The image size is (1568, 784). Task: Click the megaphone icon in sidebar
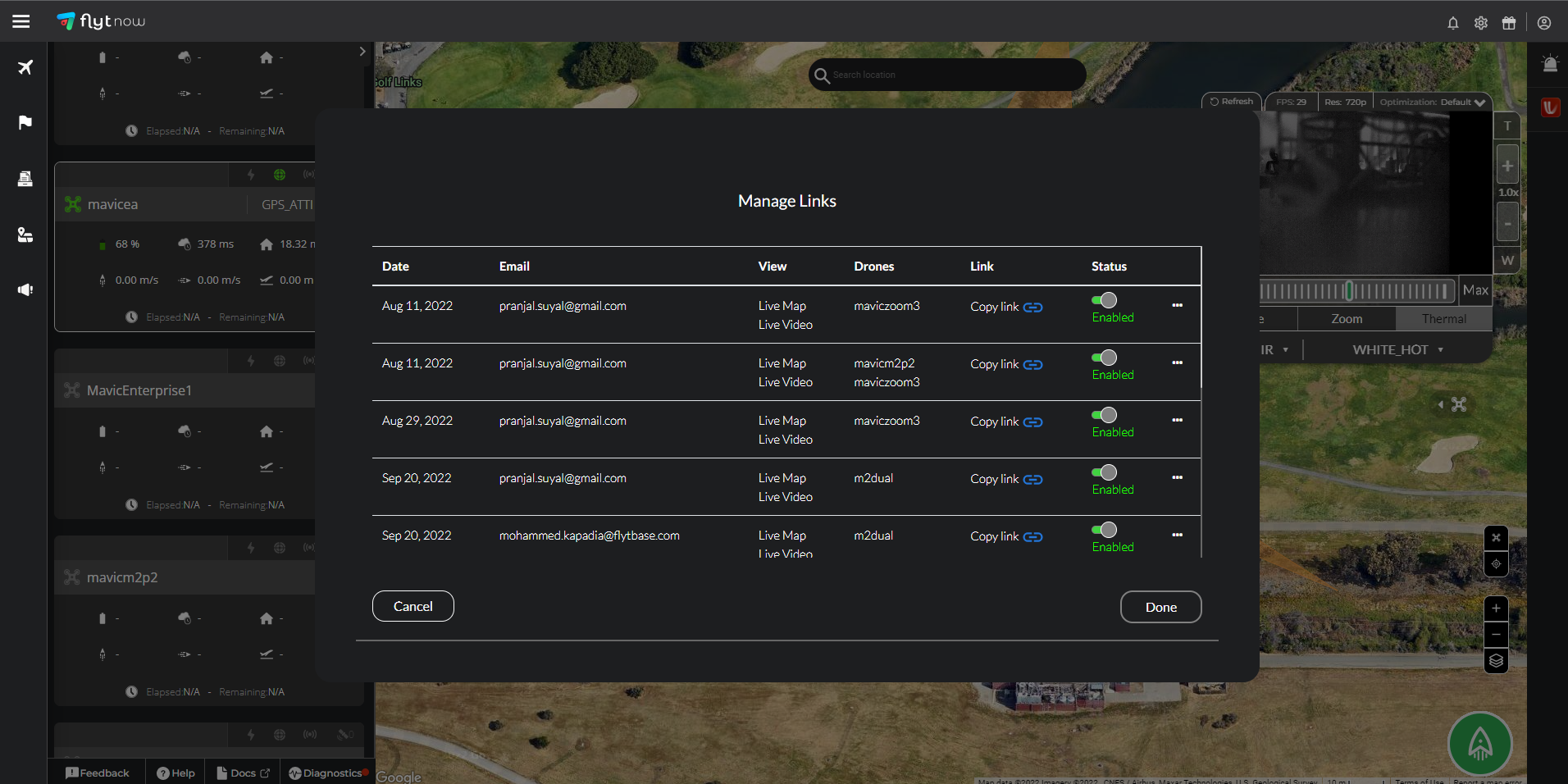[x=25, y=289]
